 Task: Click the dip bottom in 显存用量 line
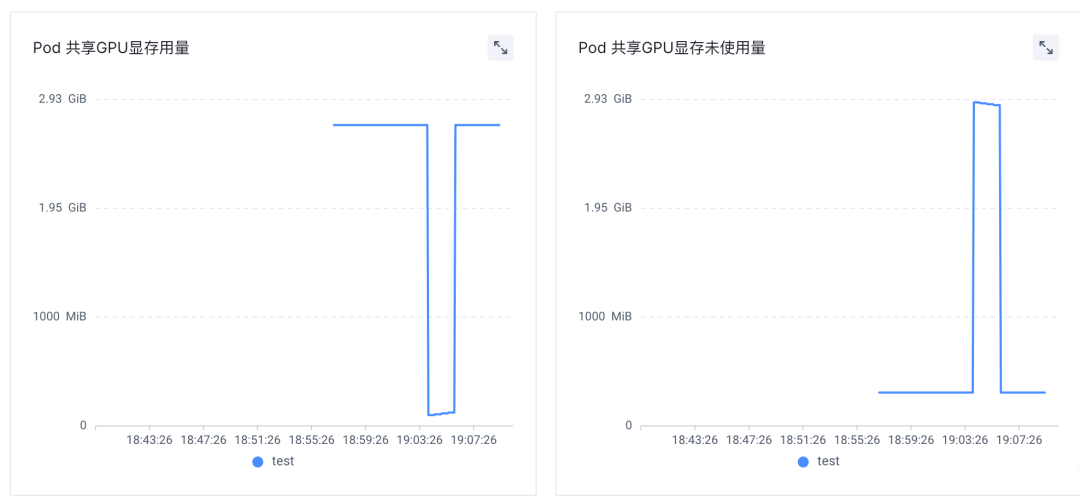[x=442, y=413]
